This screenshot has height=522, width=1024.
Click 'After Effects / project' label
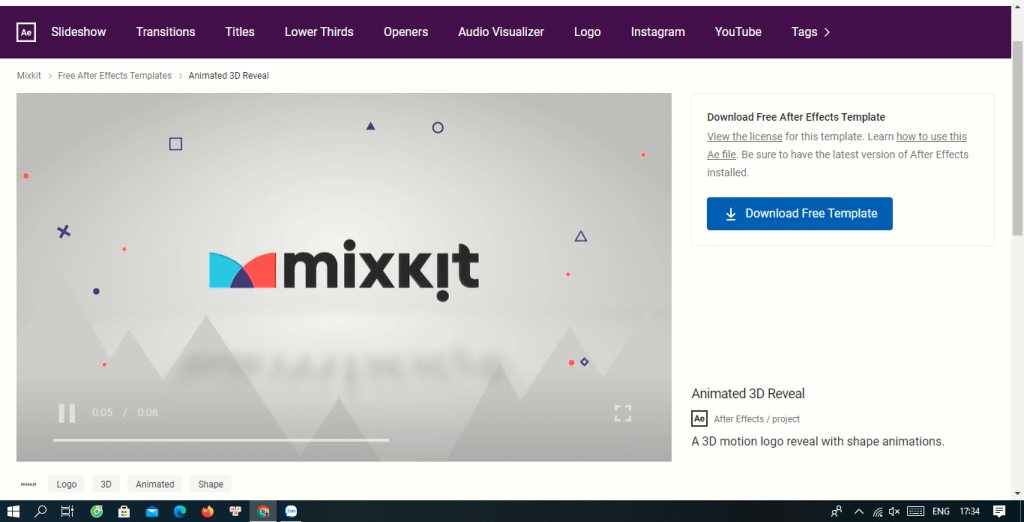coord(756,419)
